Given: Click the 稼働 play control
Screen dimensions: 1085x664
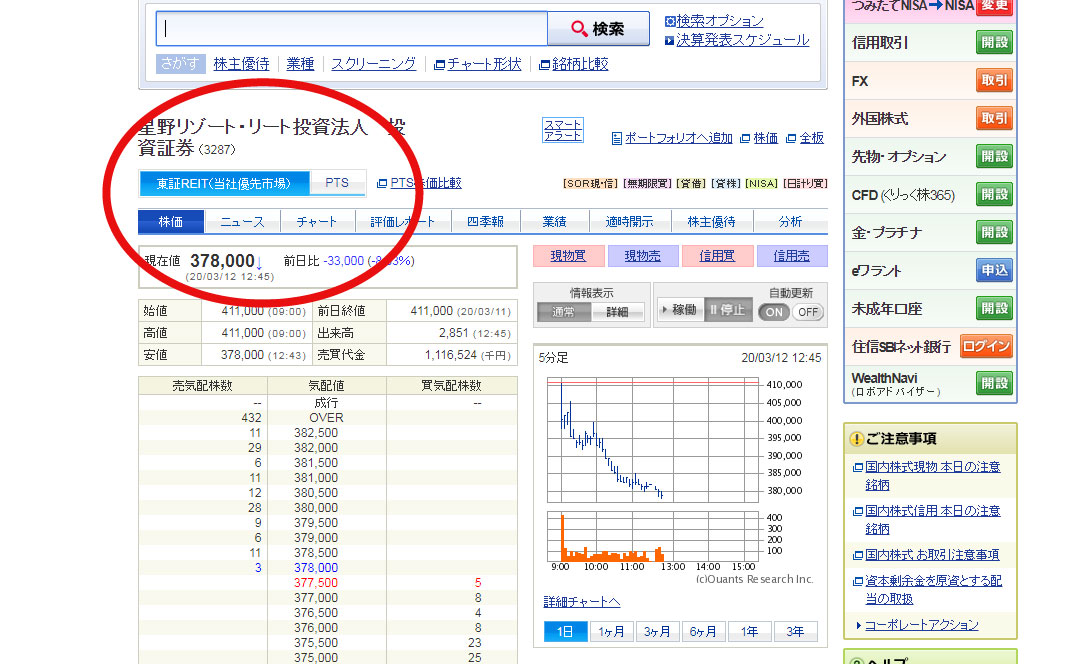Looking at the screenshot, I should (x=680, y=310).
